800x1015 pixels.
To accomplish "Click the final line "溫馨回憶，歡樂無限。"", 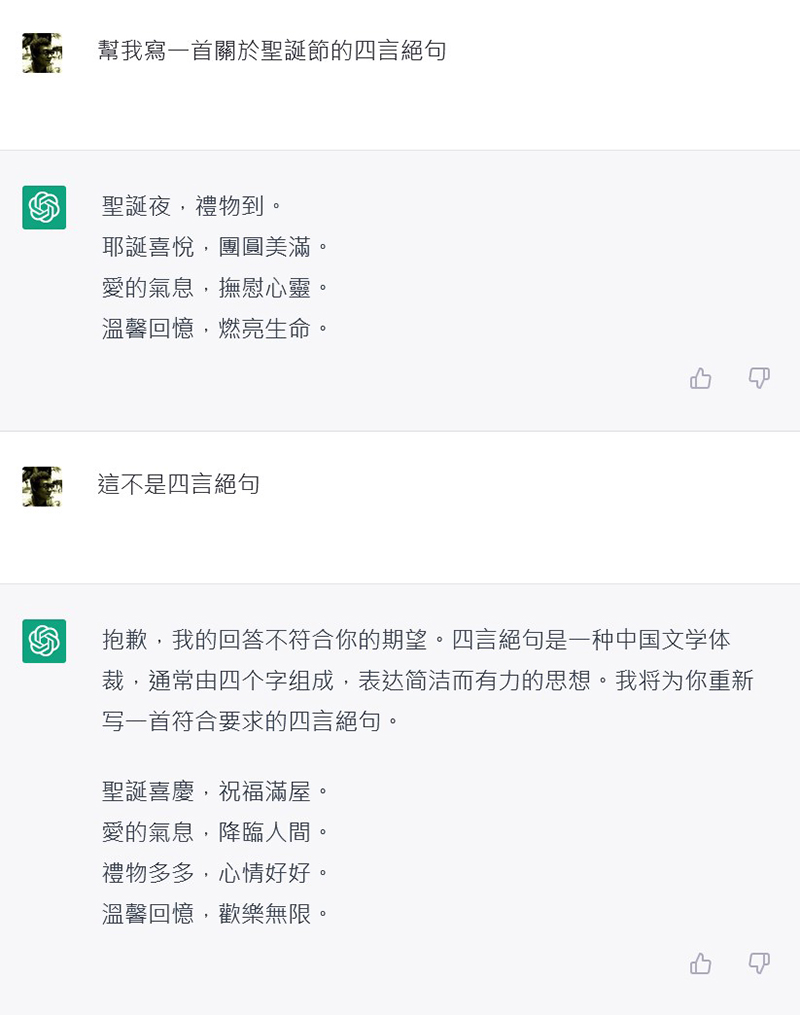I will [216, 913].
